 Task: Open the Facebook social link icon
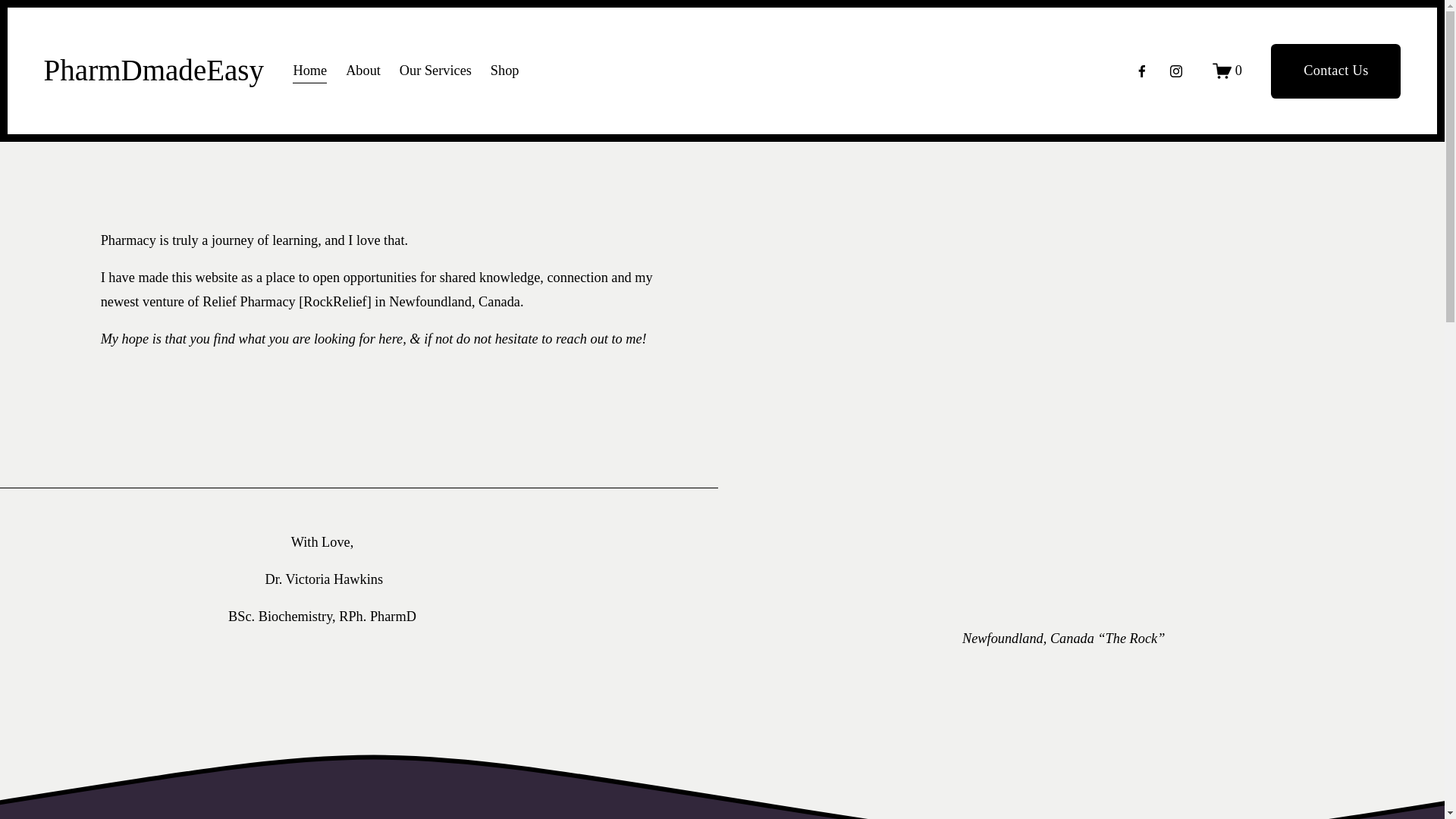pos(1141,71)
